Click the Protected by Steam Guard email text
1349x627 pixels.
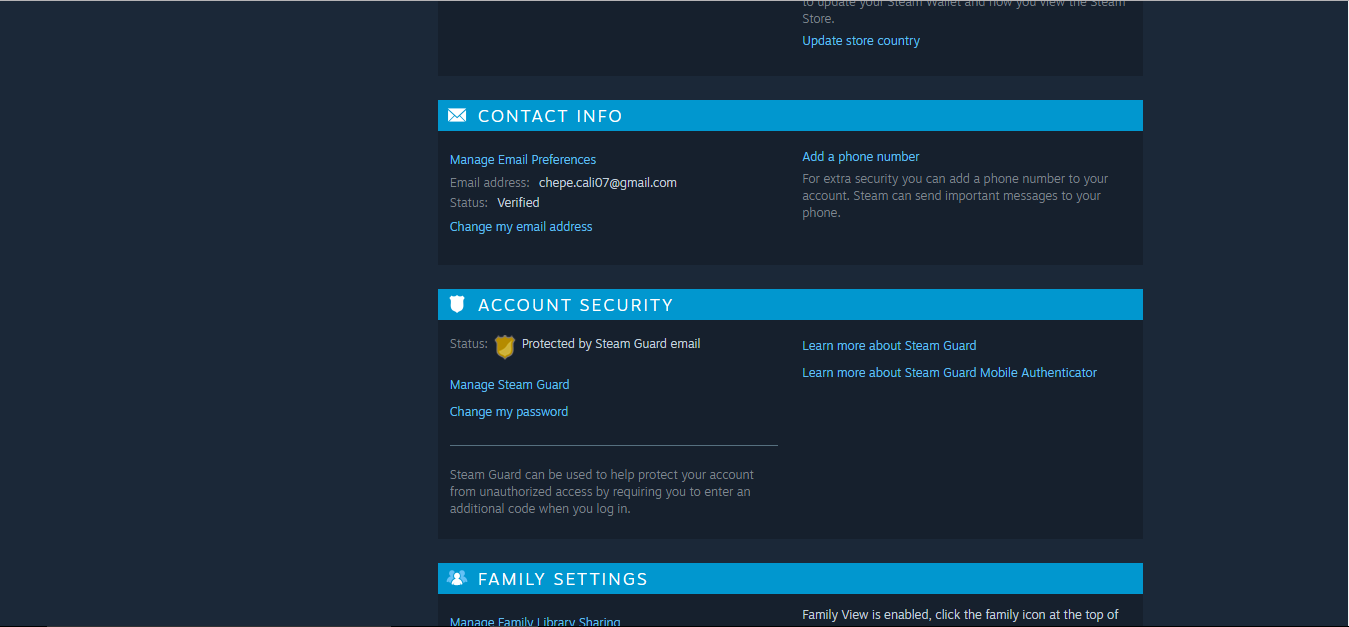[x=610, y=343]
